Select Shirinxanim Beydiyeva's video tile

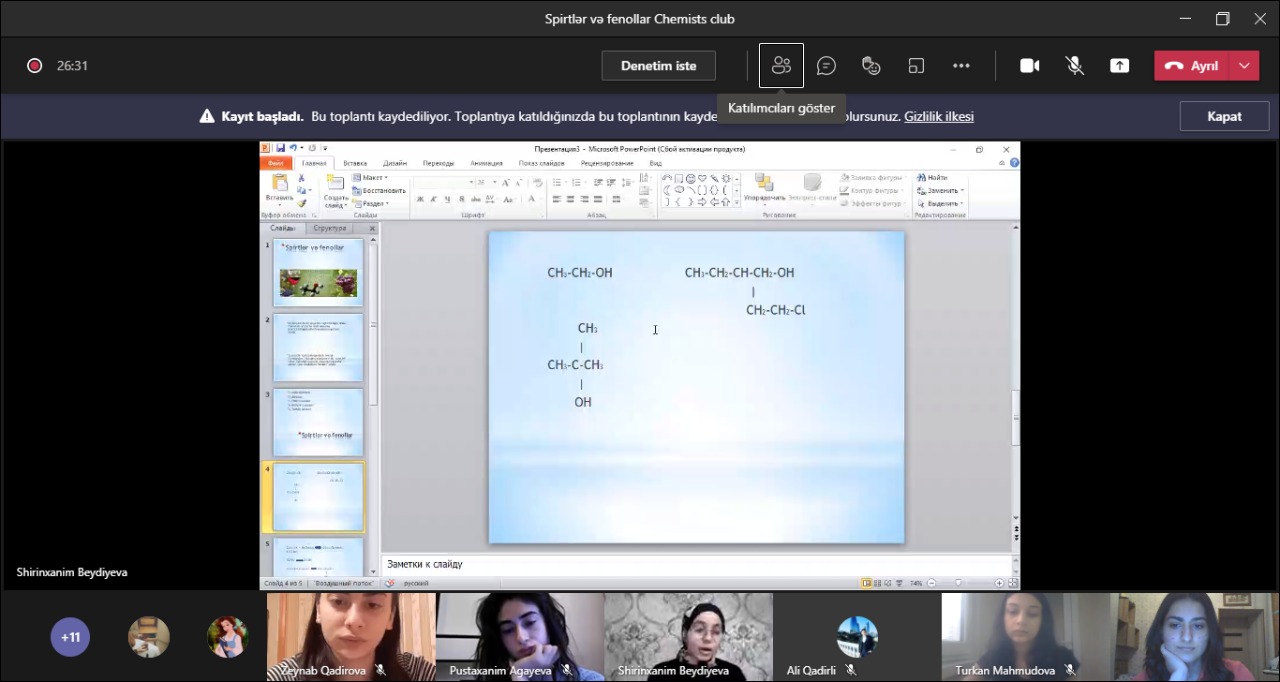click(688, 632)
